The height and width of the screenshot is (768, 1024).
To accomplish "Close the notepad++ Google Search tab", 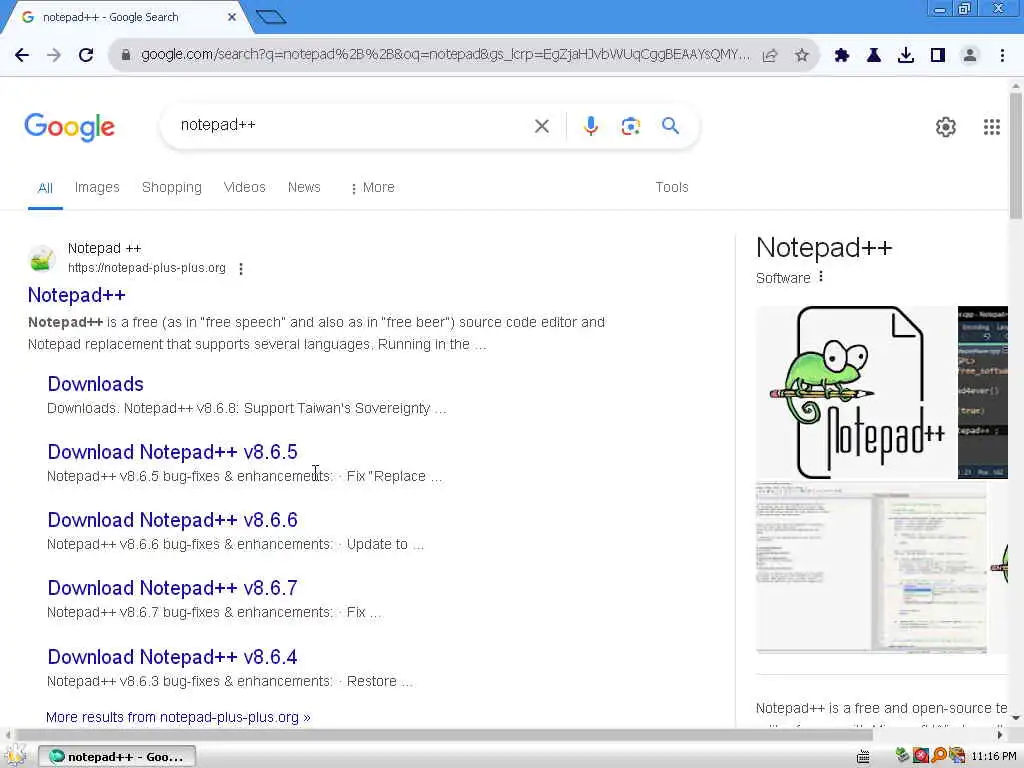I will (x=232, y=17).
